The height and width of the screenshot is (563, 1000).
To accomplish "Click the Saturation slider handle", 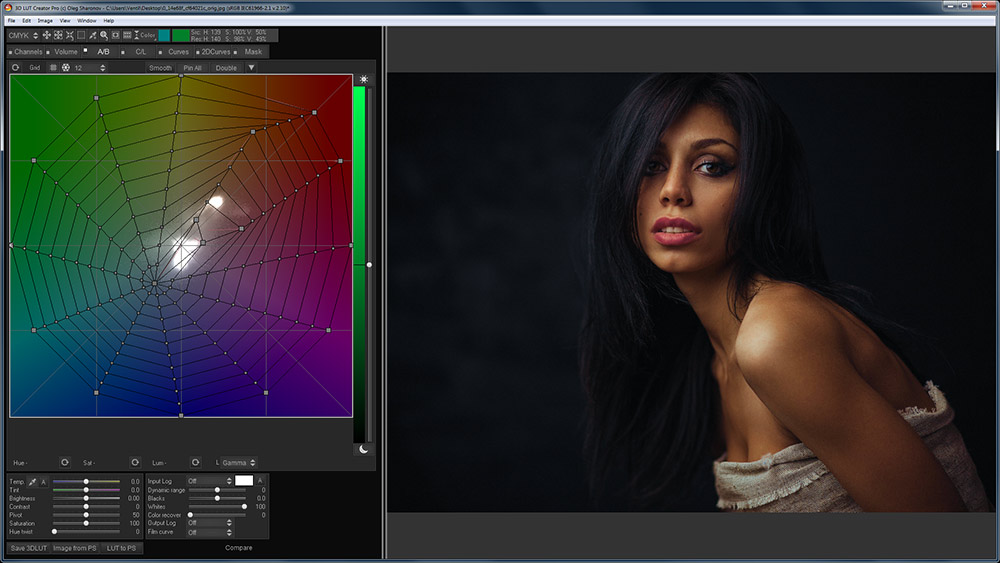I will coord(86,523).
